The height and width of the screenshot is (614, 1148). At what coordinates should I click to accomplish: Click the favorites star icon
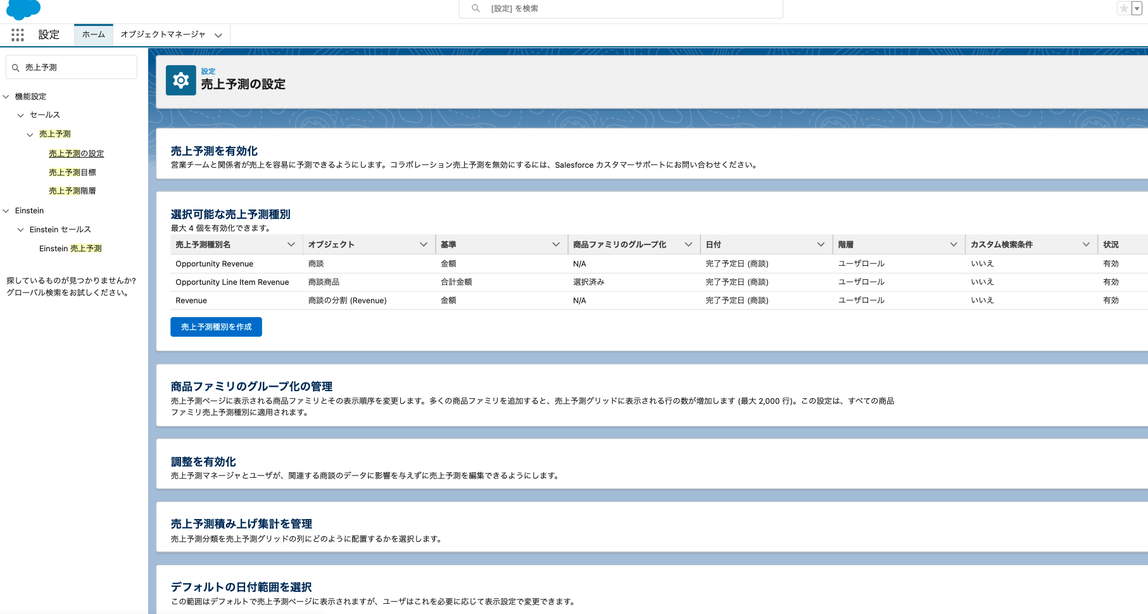(1123, 9)
